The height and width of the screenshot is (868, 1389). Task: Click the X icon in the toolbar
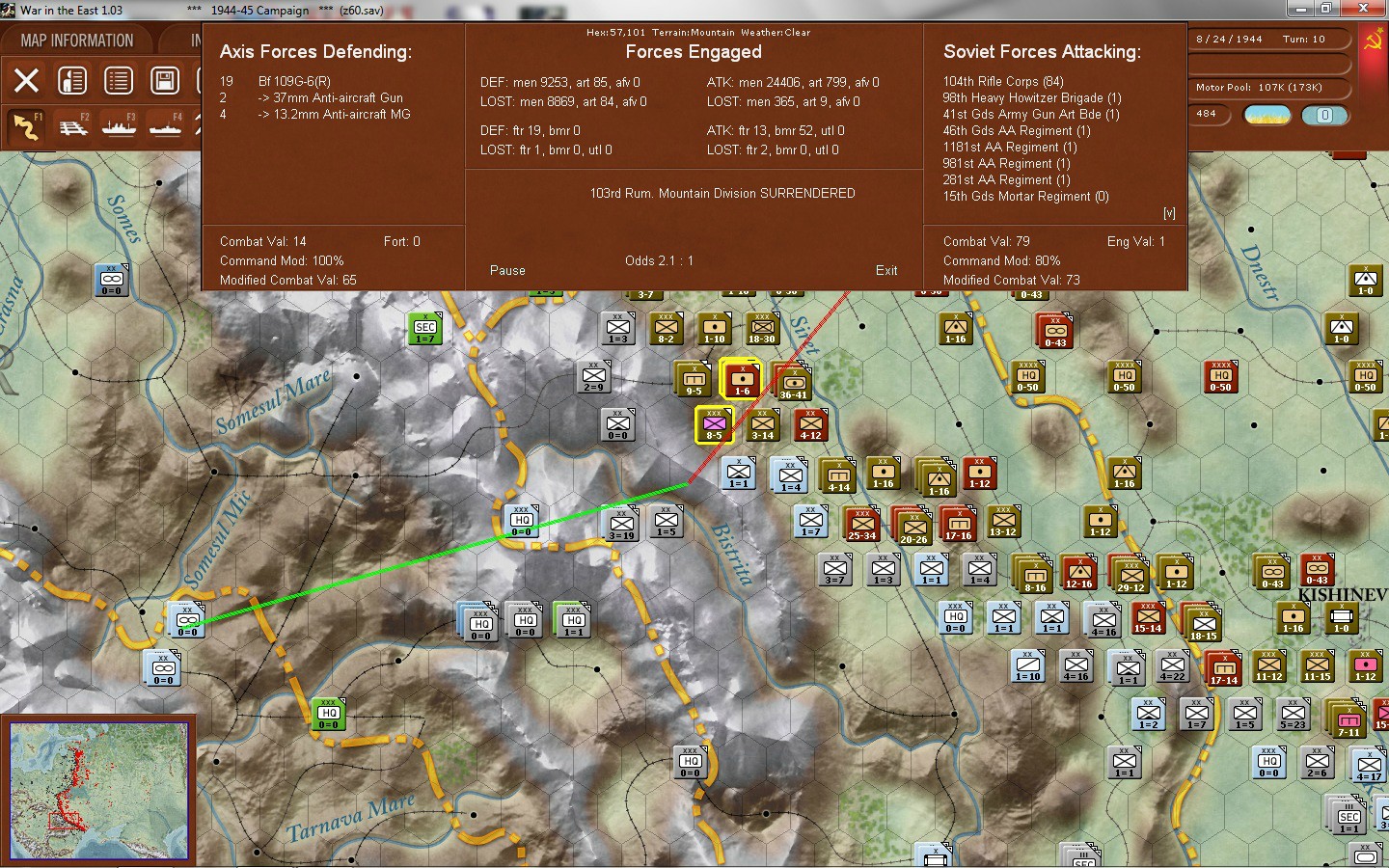tap(26, 80)
